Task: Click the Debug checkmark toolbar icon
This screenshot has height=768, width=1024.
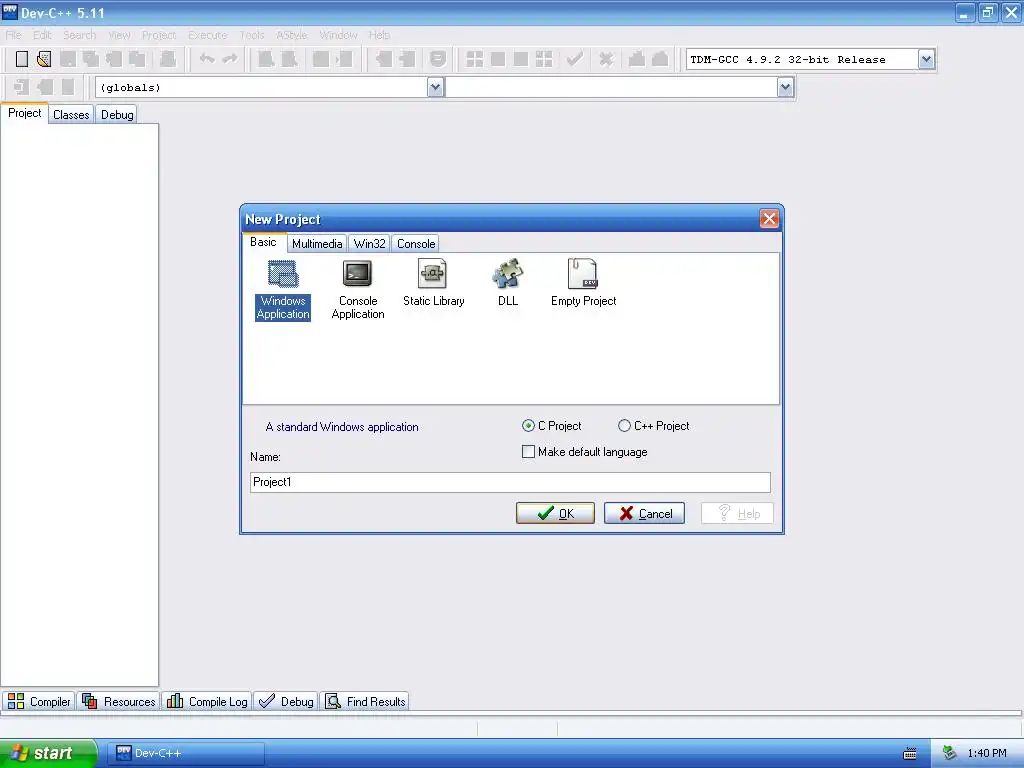Action: click(575, 59)
